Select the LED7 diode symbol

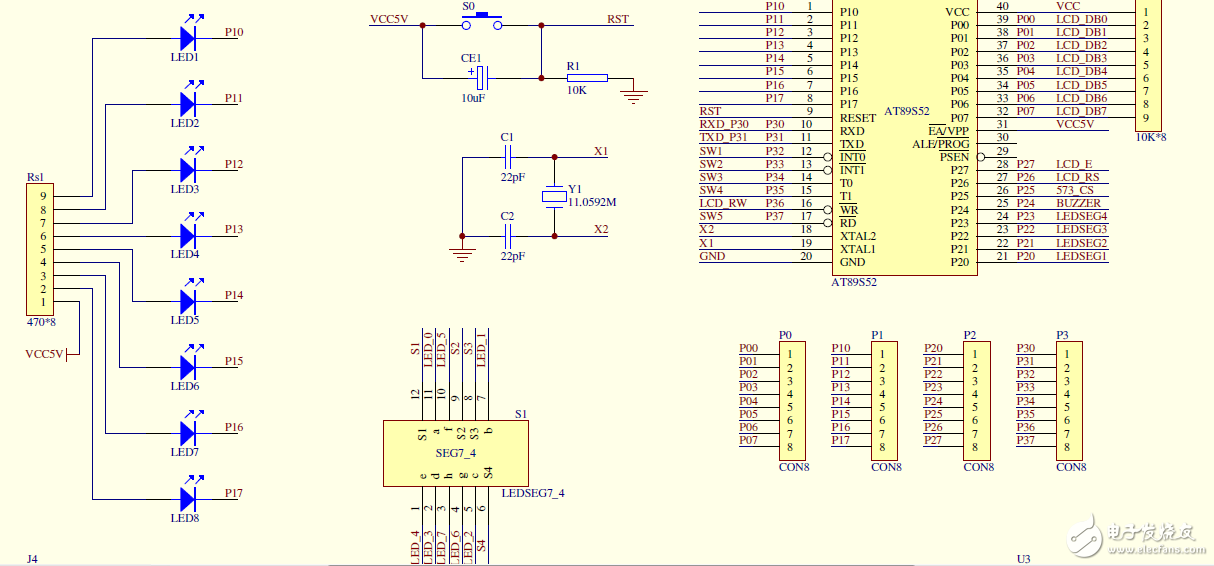pyautogui.click(x=189, y=431)
